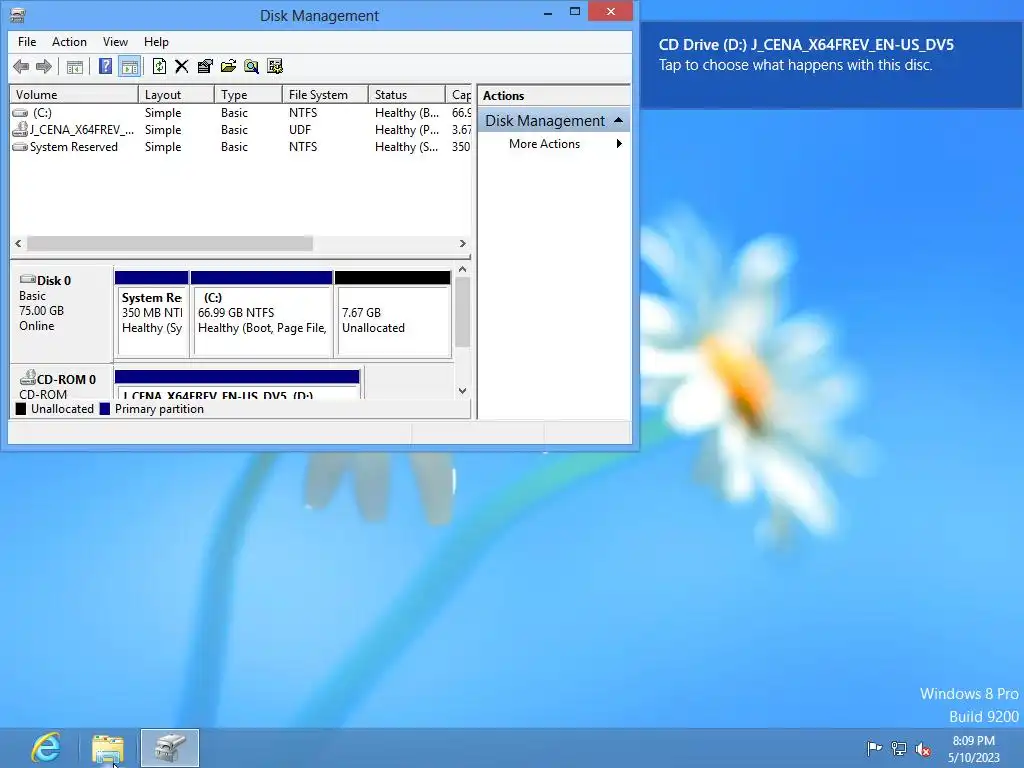Click the Open folder toolbar icon

[x=228, y=66]
